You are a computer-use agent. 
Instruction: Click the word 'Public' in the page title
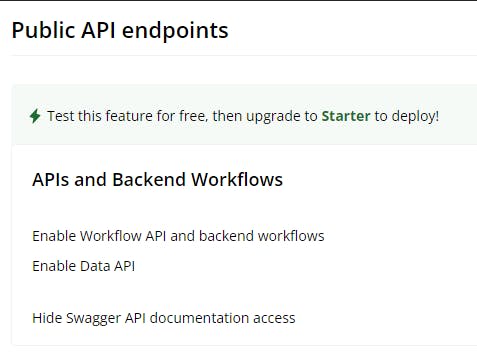44,30
